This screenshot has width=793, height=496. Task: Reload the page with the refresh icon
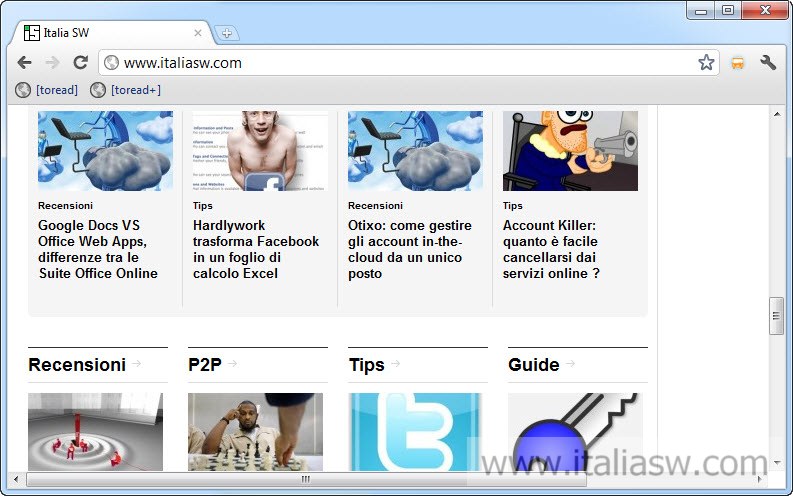coord(80,63)
